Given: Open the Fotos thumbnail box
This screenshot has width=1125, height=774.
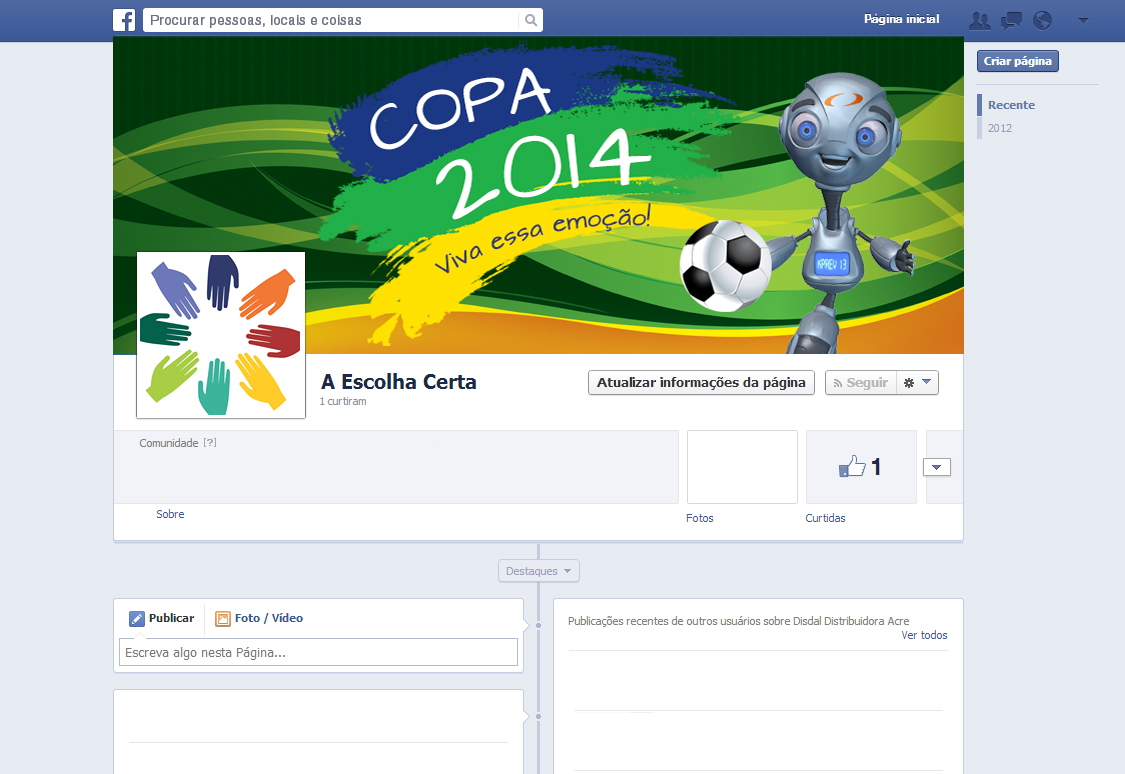Looking at the screenshot, I should 742,467.
